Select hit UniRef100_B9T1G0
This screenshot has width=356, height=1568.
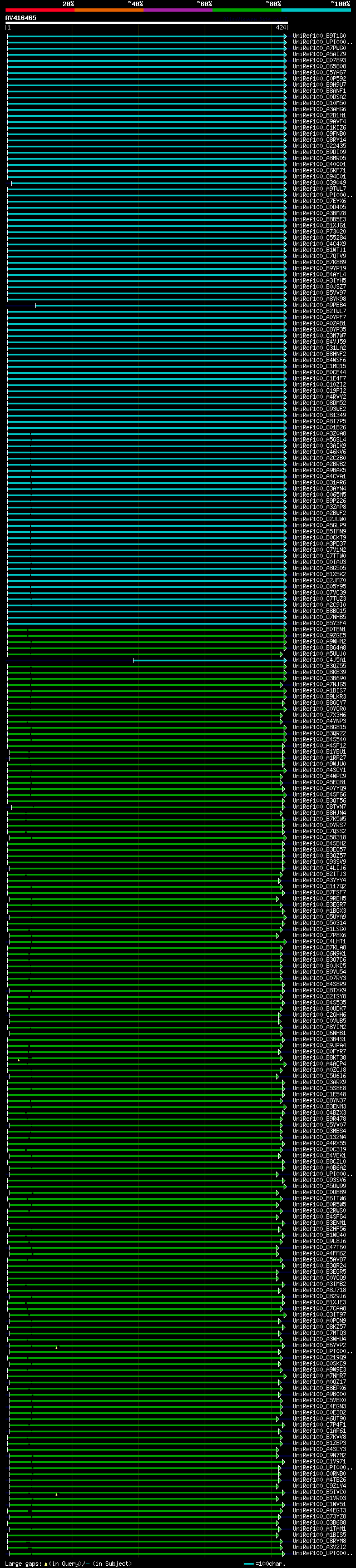(x=319, y=36)
